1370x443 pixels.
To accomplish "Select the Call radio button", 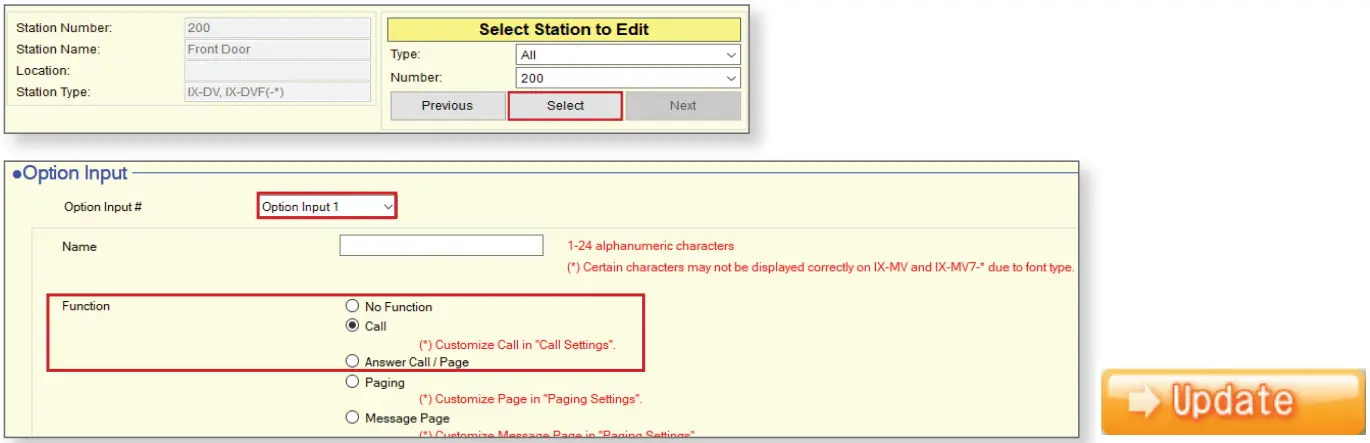I will tap(351, 326).
